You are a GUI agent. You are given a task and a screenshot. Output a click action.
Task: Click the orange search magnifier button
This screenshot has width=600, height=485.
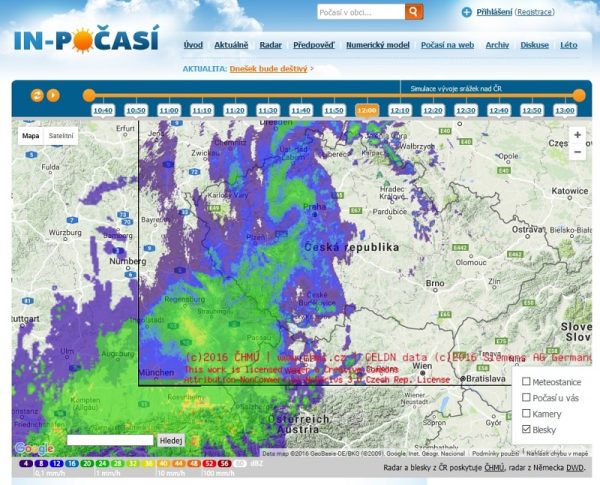coord(414,12)
